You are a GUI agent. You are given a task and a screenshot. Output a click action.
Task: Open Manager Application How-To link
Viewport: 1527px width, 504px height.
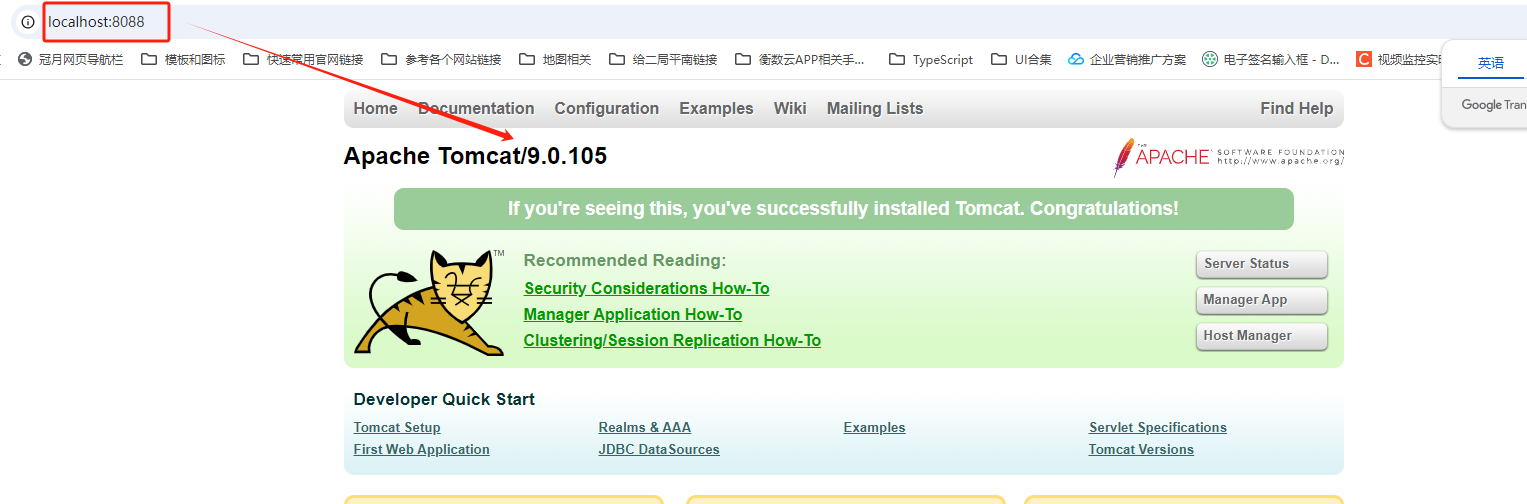click(x=633, y=314)
